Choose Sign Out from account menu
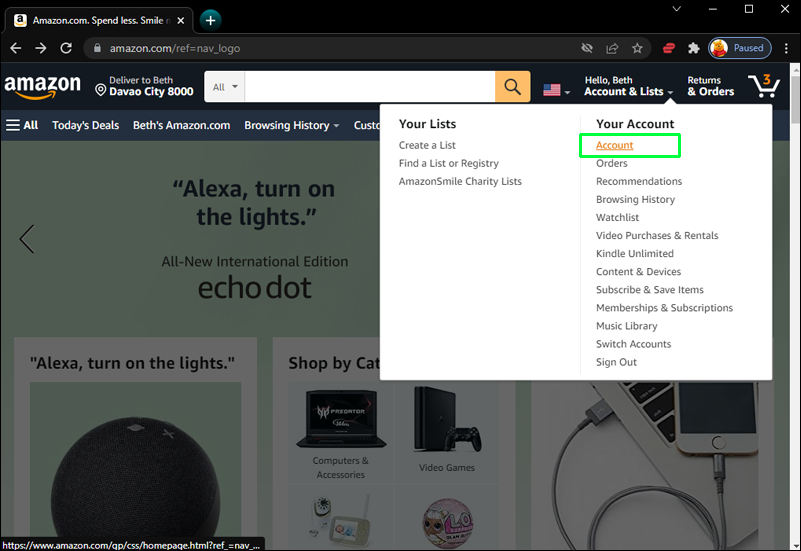Image resolution: width=801 pixels, height=551 pixels. pyautogui.click(x=616, y=362)
